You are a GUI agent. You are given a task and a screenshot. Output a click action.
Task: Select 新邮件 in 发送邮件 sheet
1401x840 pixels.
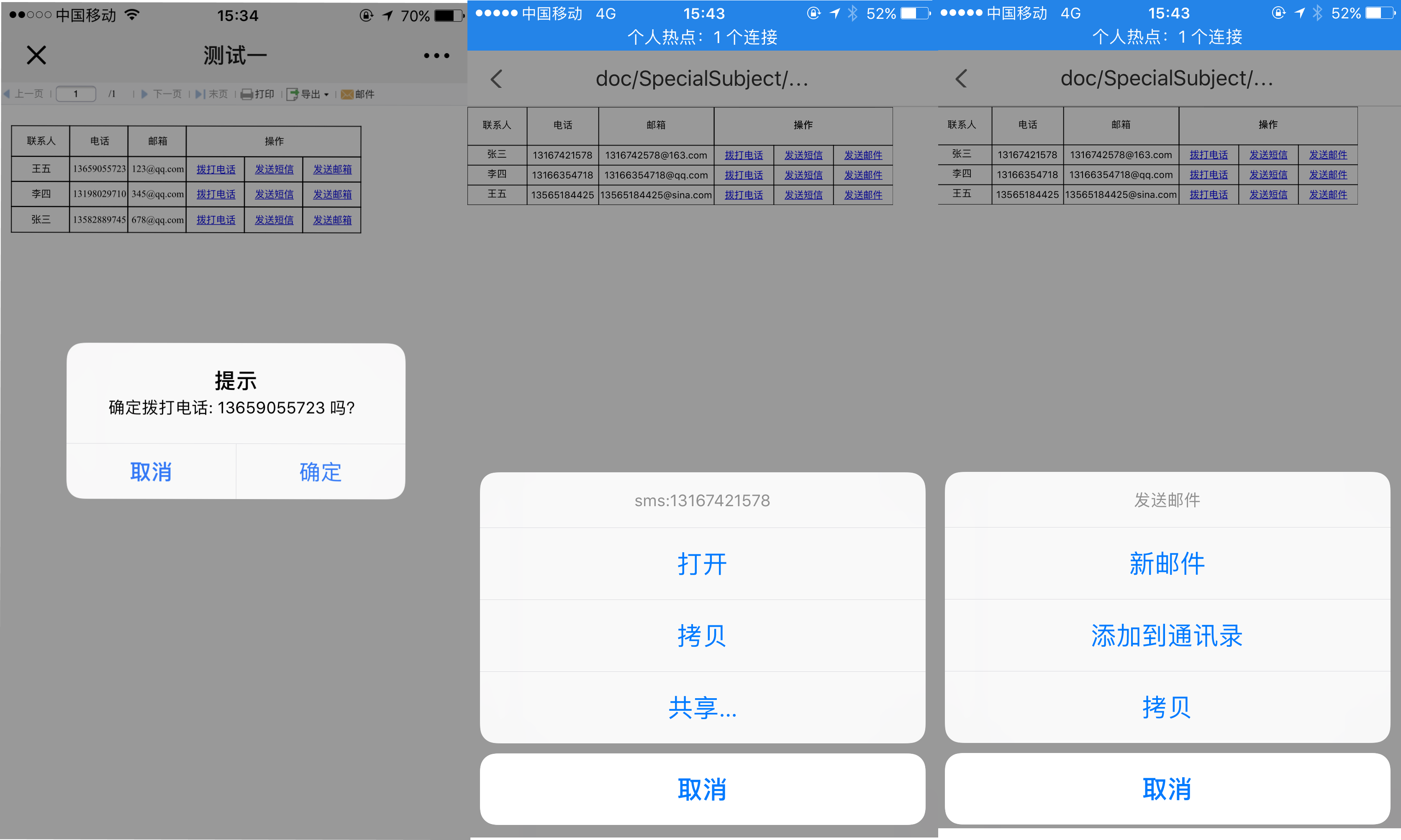click(1167, 563)
